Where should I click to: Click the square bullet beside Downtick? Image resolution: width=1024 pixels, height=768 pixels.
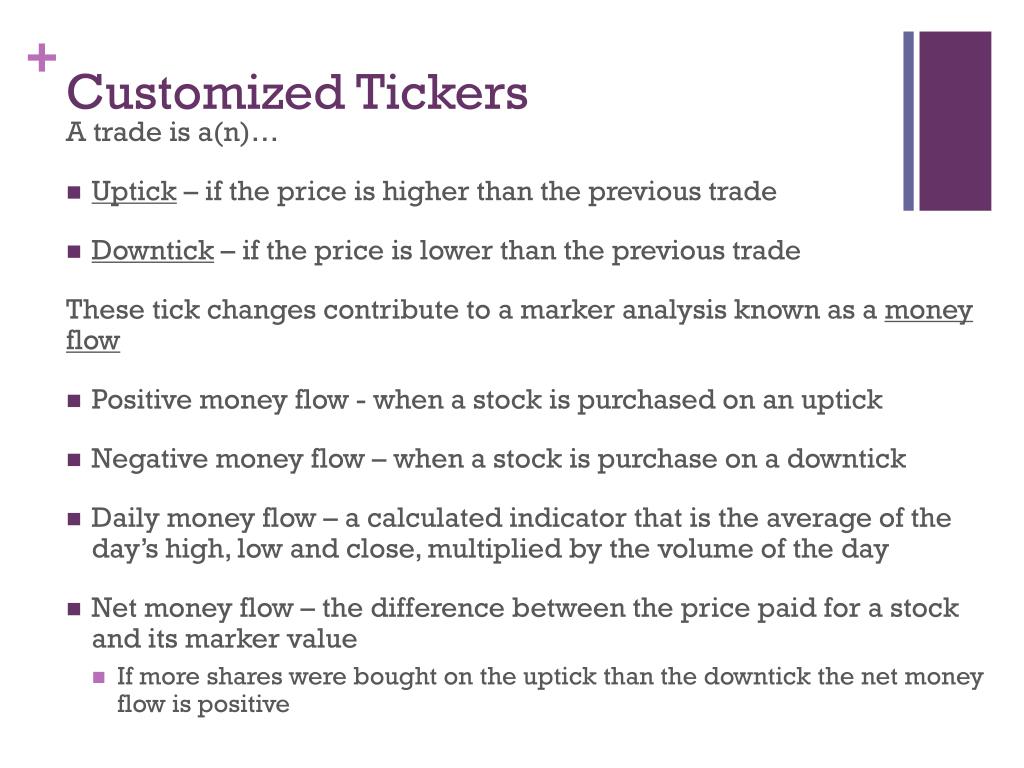(x=74, y=251)
